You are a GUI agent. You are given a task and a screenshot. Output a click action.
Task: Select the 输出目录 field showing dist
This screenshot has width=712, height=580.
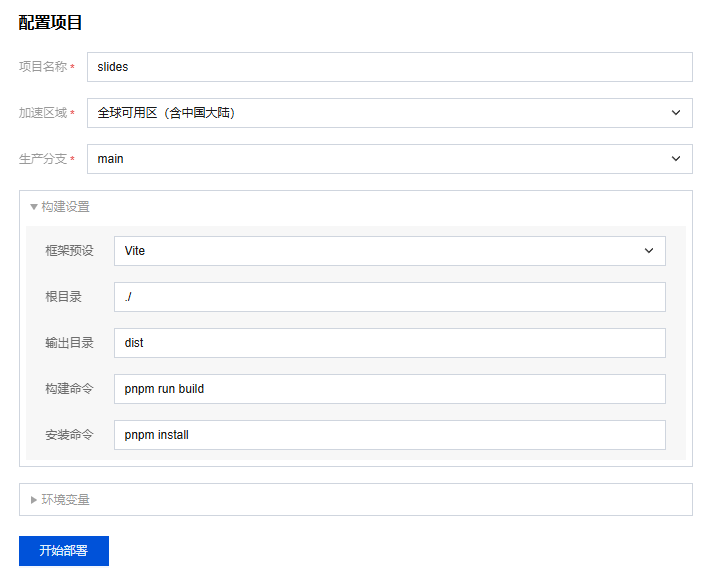pos(389,343)
